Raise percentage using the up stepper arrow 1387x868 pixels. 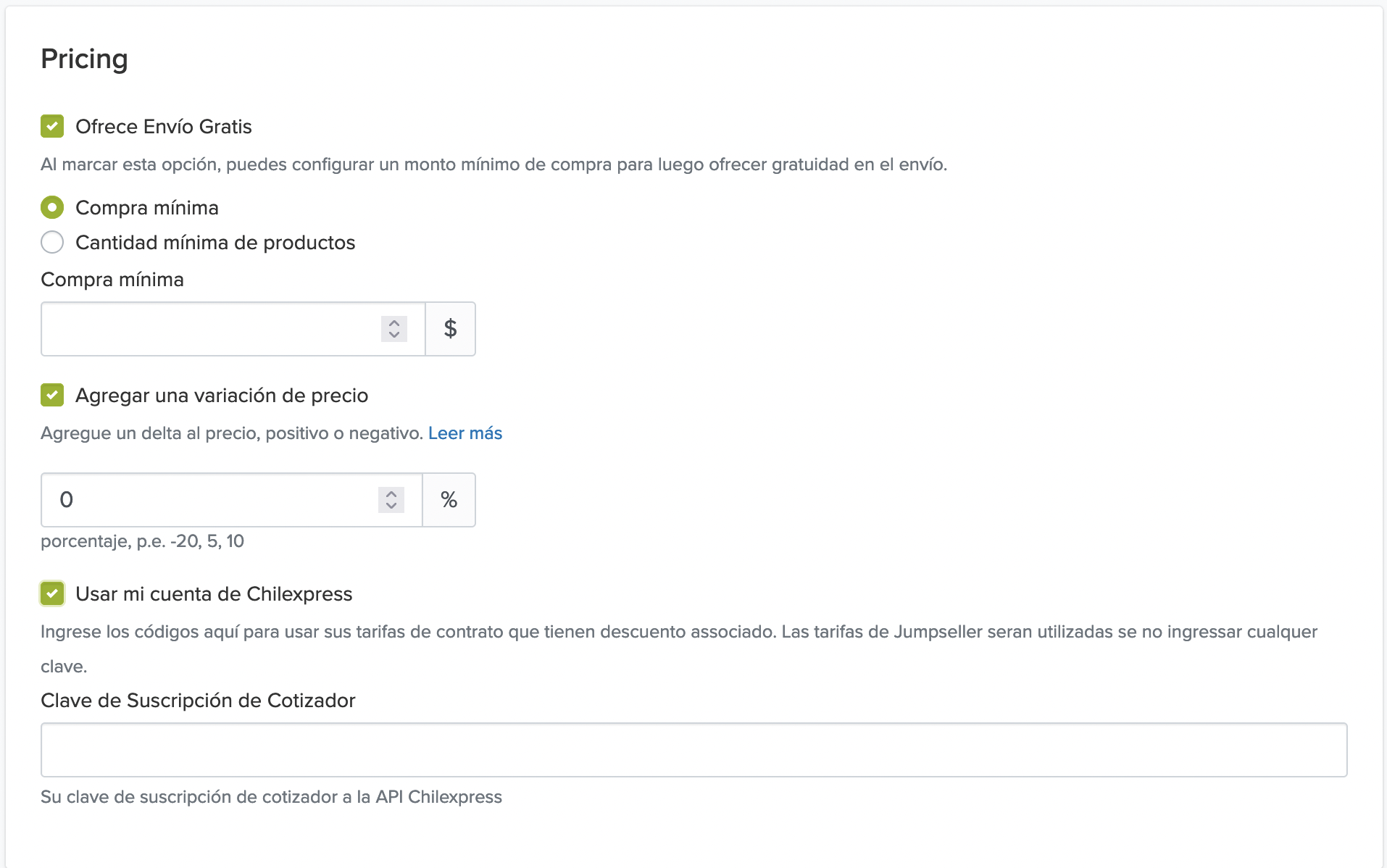pyautogui.click(x=391, y=493)
